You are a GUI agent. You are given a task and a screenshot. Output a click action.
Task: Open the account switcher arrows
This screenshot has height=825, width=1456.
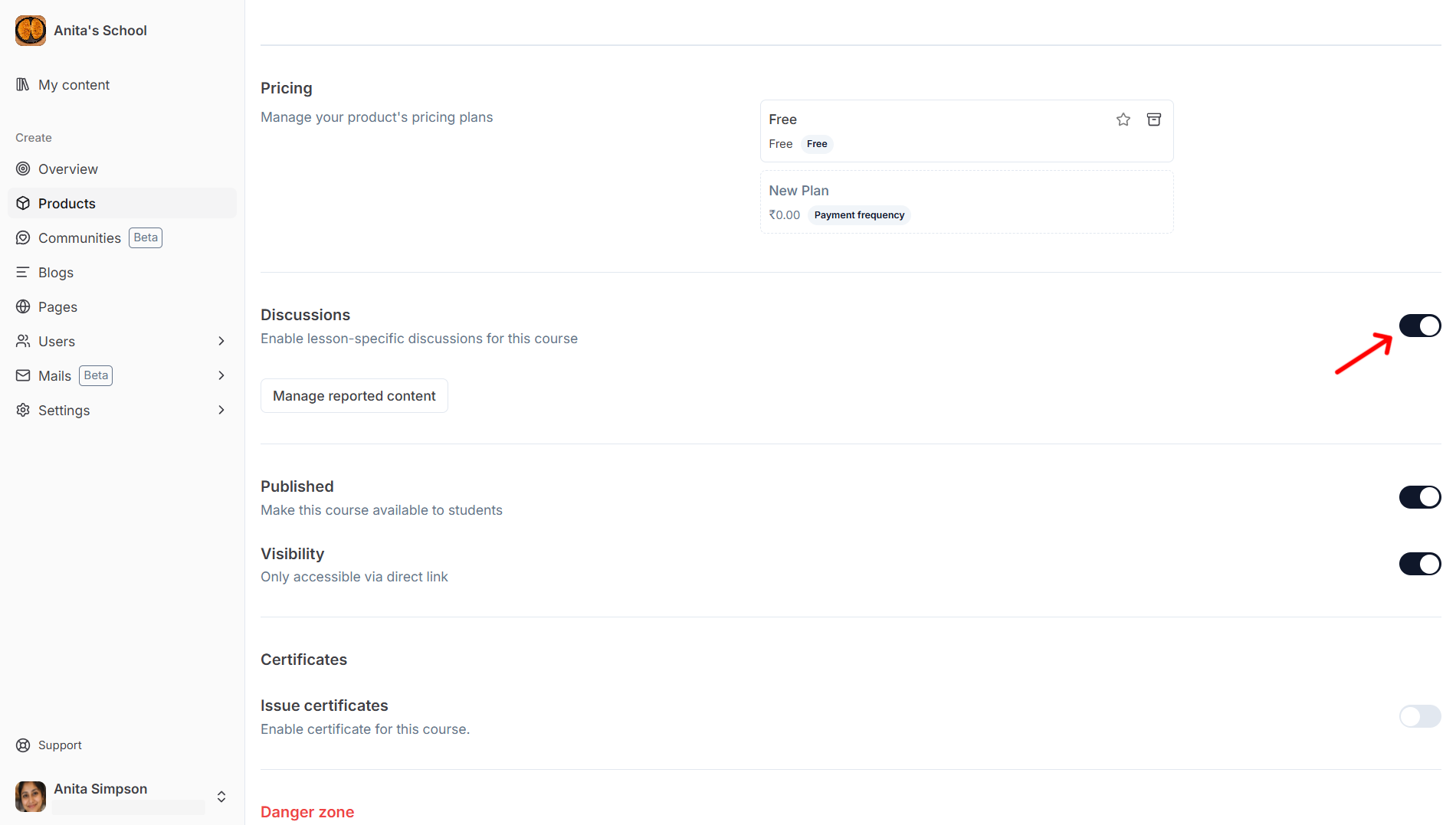point(221,797)
